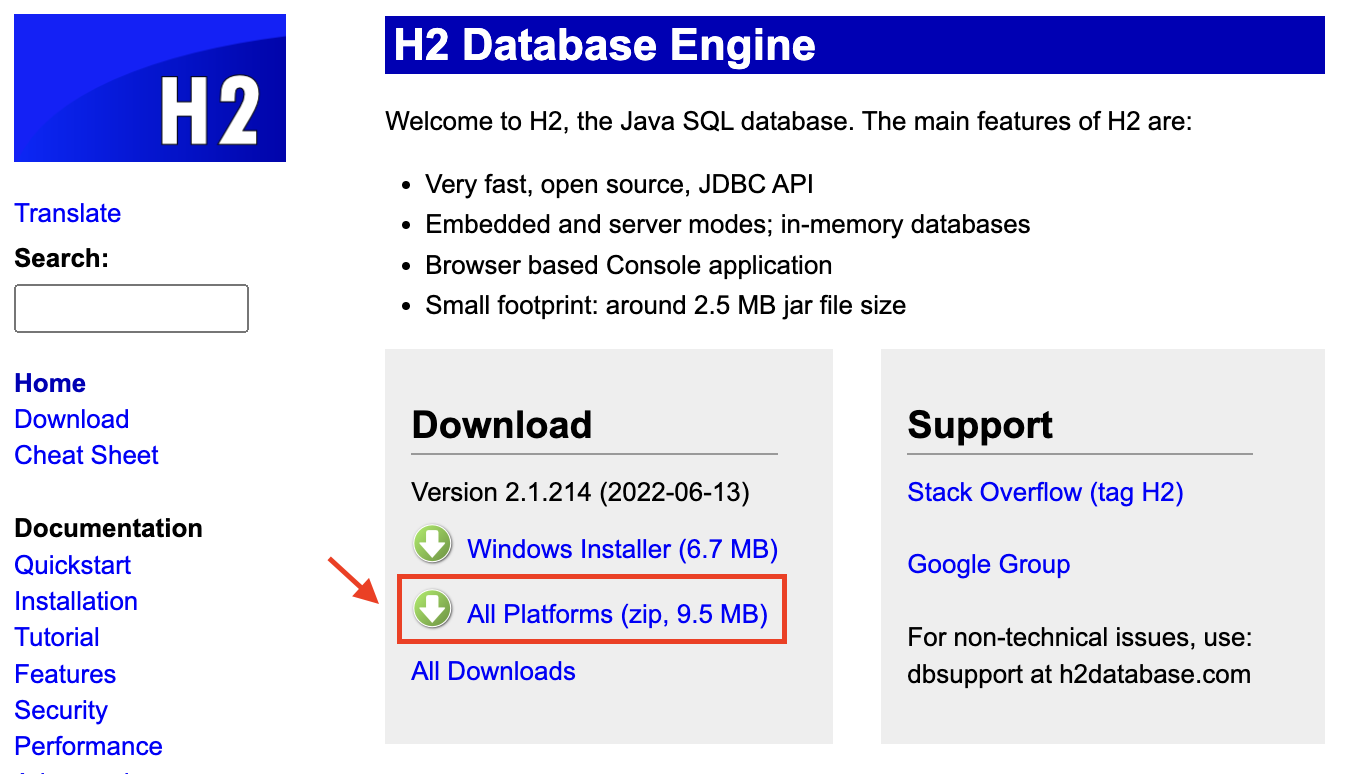Viewport: 1358px width, 774px height.
Task: Click inside the Search input box
Action: click(131, 308)
